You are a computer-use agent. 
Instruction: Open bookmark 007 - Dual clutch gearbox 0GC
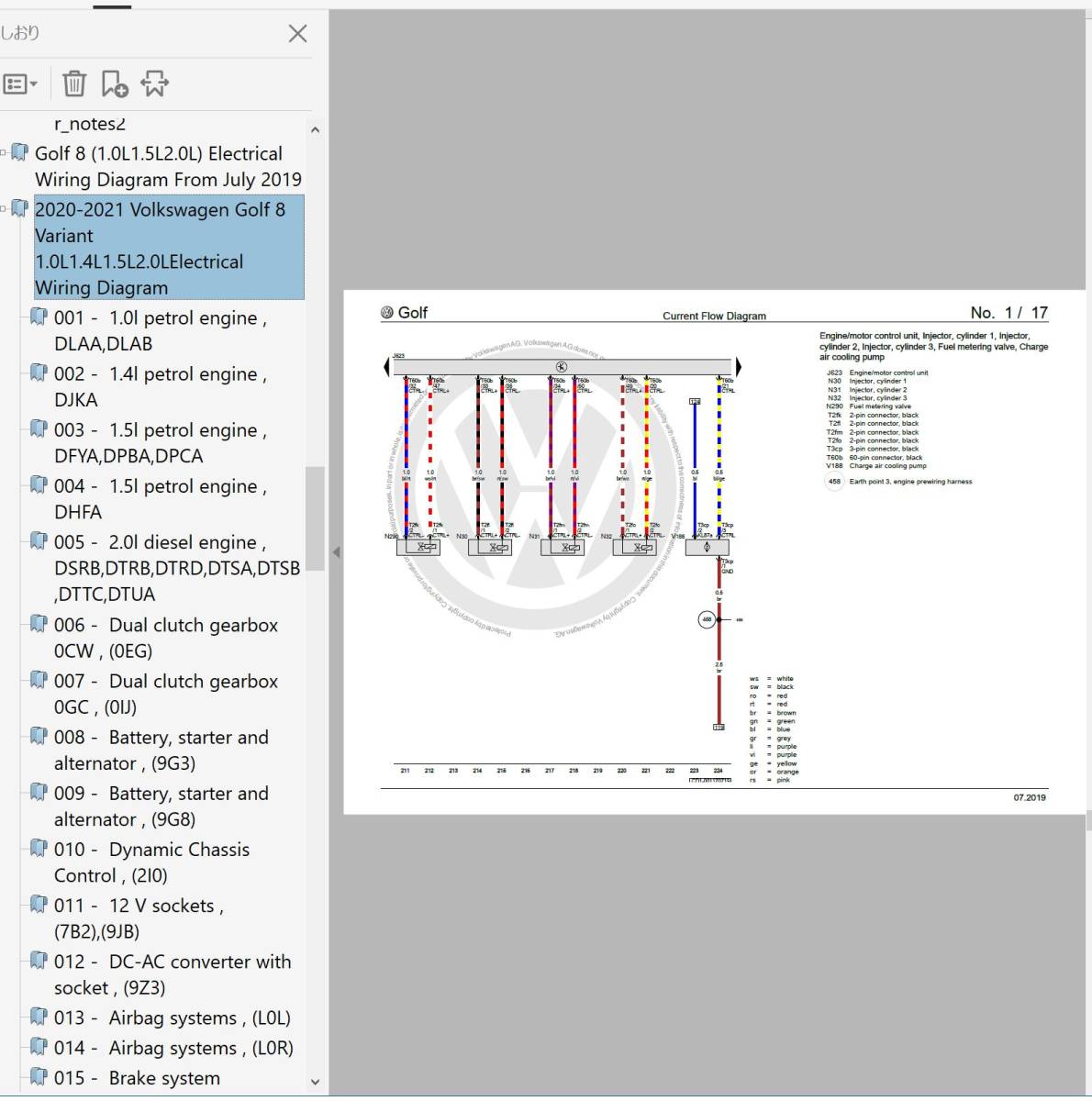[x=166, y=694]
